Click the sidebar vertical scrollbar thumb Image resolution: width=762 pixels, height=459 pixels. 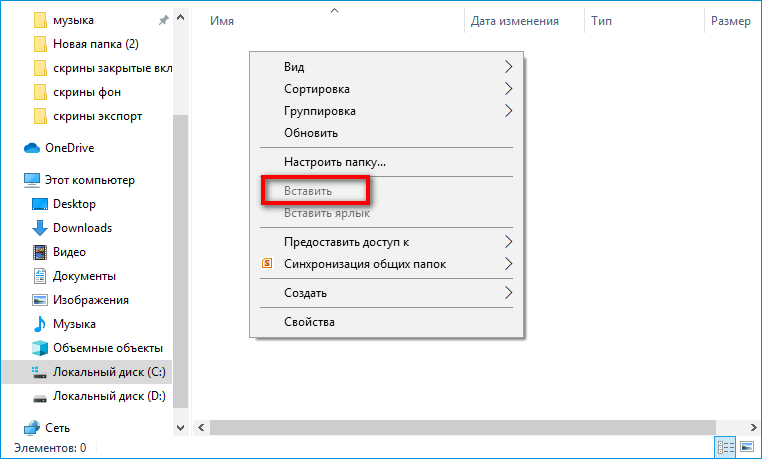pos(180,261)
